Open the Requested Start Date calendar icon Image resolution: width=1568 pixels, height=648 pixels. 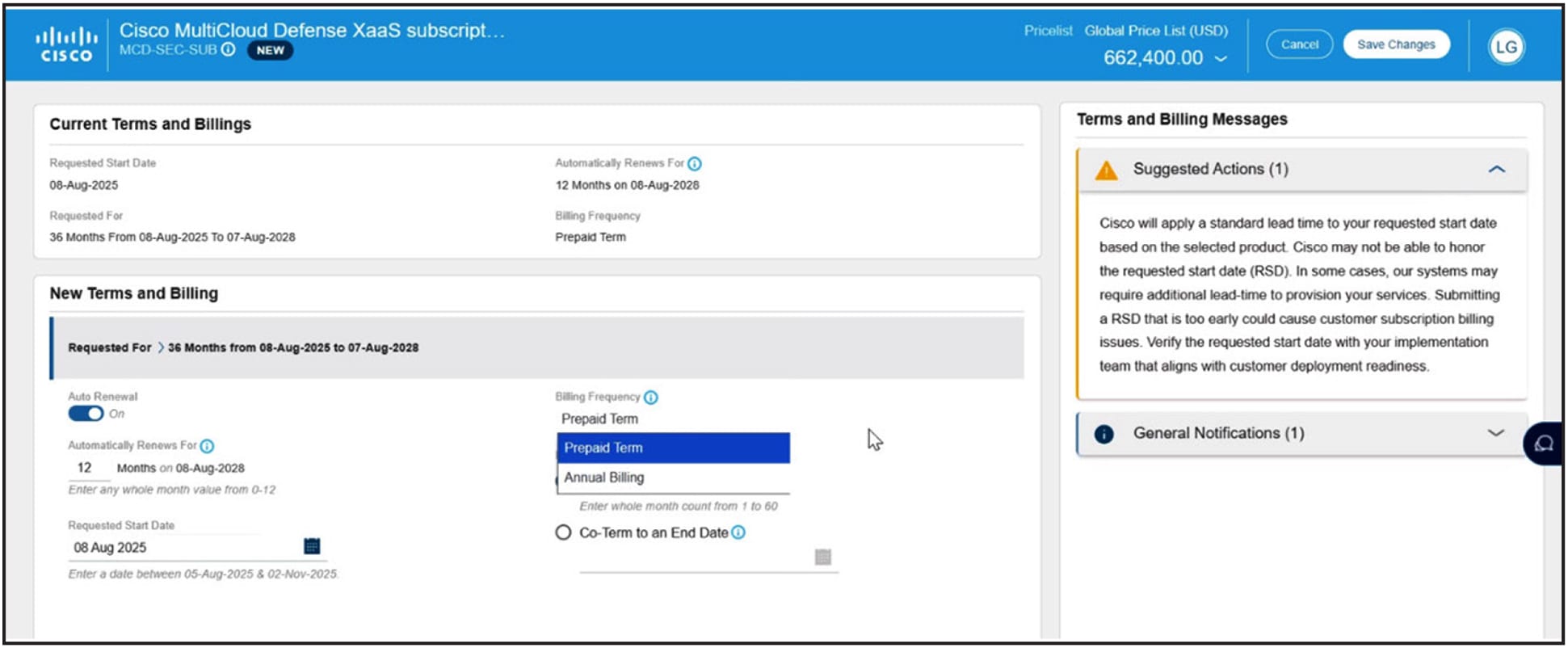tap(312, 546)
